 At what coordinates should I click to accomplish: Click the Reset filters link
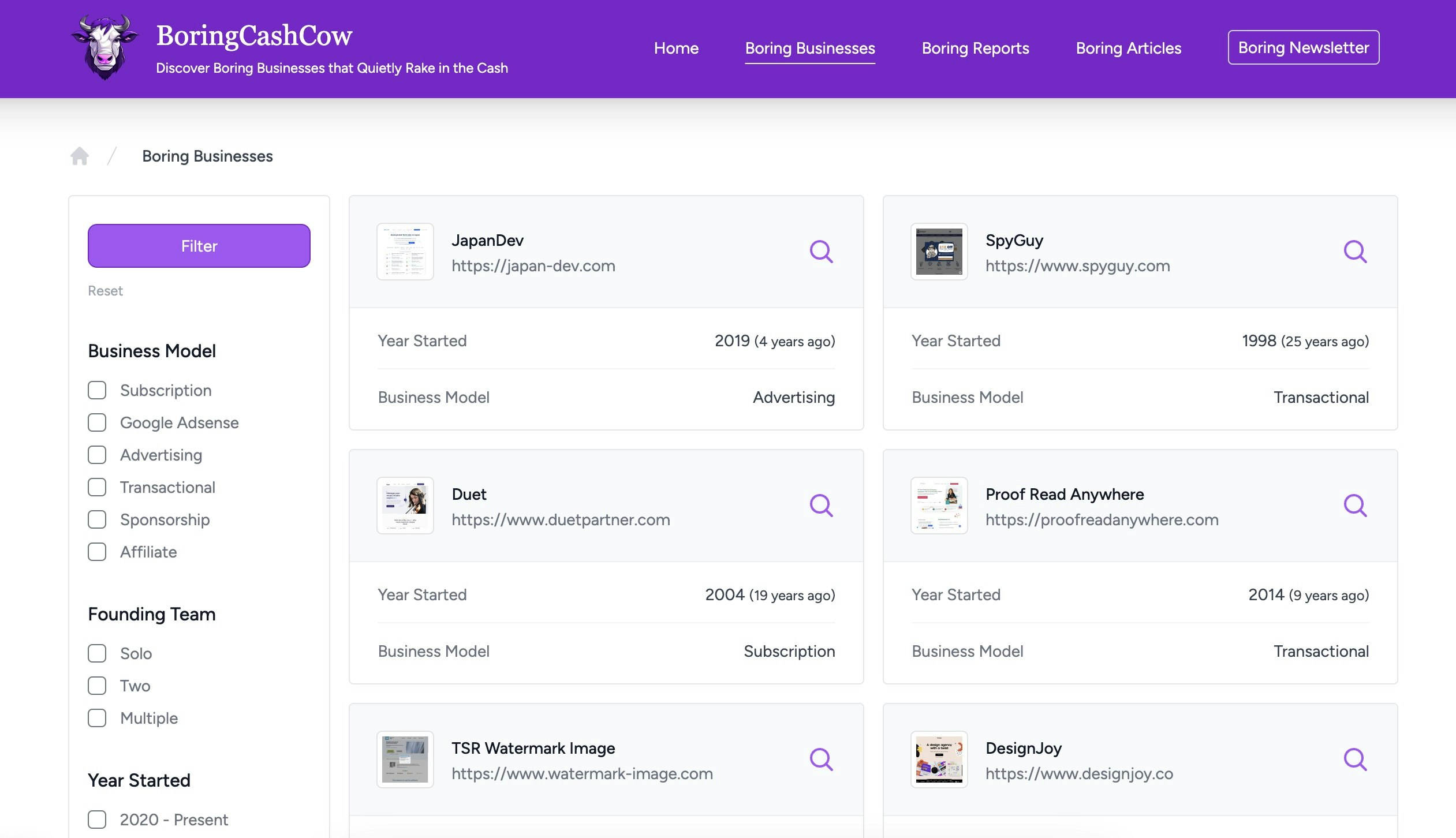[x=105, y=291]
